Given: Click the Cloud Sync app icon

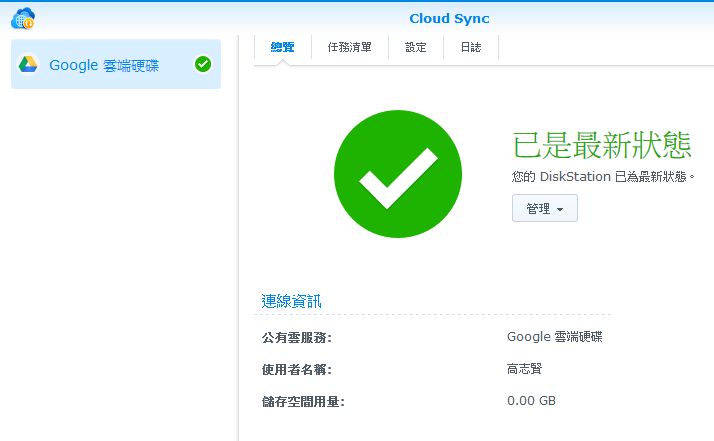Looking at the screenshot, I should (x=23, y=18).
